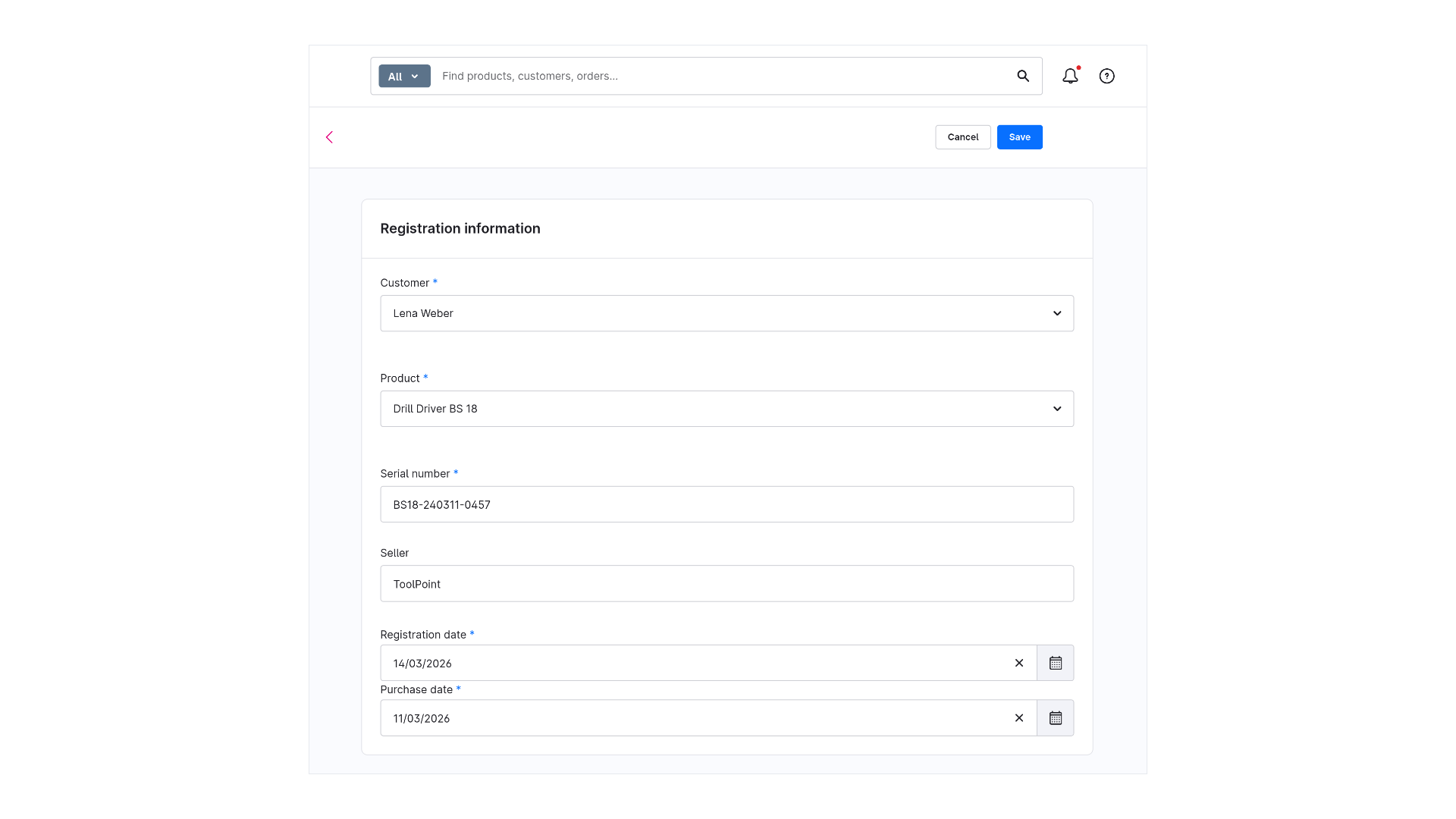The width and height of the screenshot is (1456, 819).
Task: Save the registration
Action: 1019,137
